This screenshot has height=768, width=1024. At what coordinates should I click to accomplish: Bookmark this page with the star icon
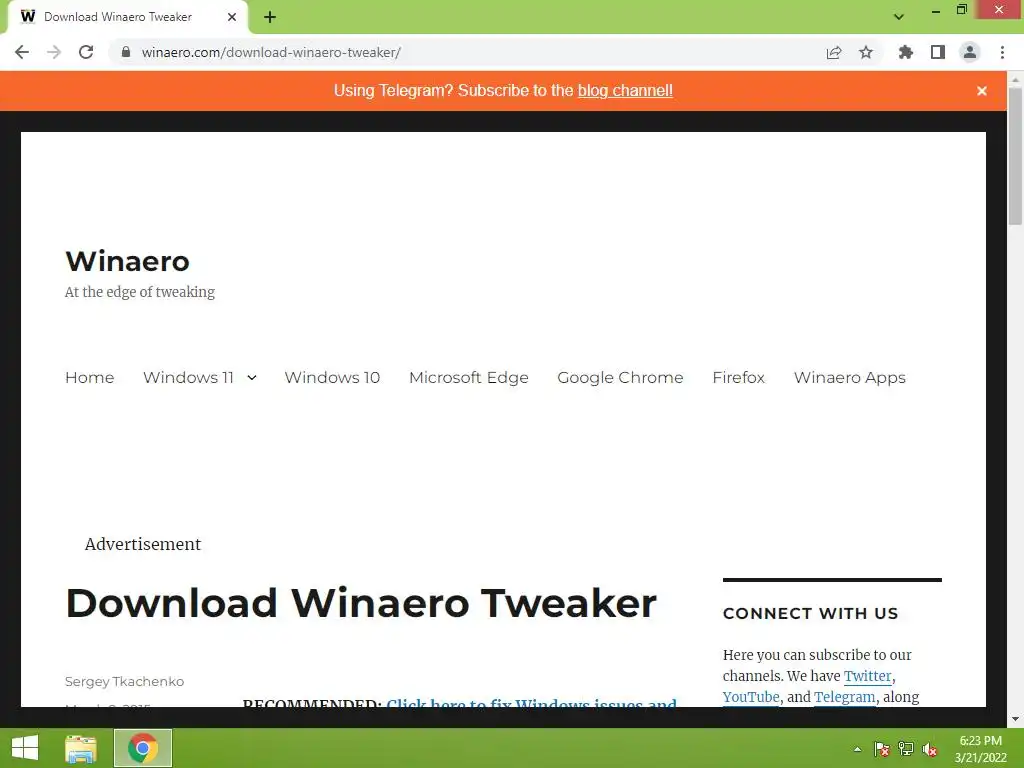[866, 52]
